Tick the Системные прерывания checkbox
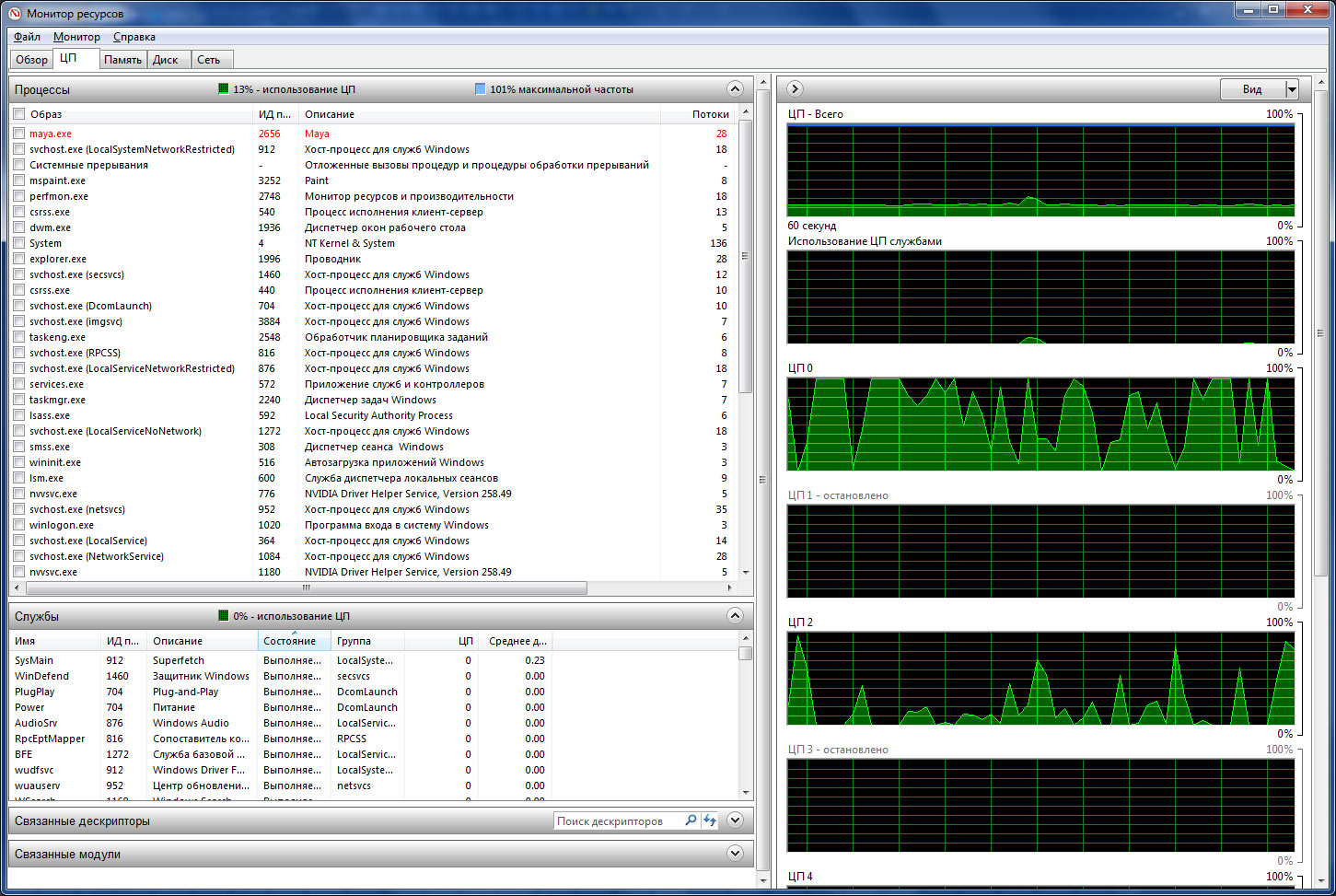1336x896 pixels. pos(19,165)
